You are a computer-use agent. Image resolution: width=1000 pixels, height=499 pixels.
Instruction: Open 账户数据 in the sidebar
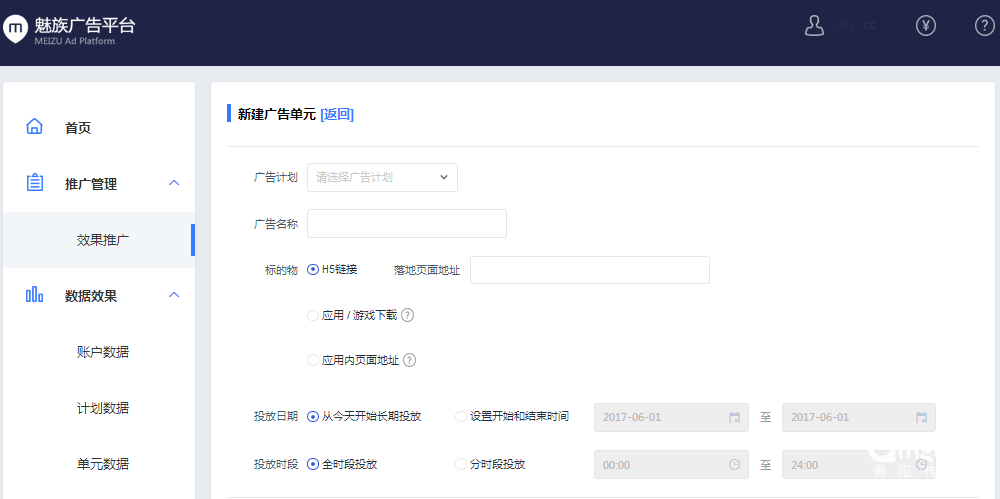click(x=103, y=352)
